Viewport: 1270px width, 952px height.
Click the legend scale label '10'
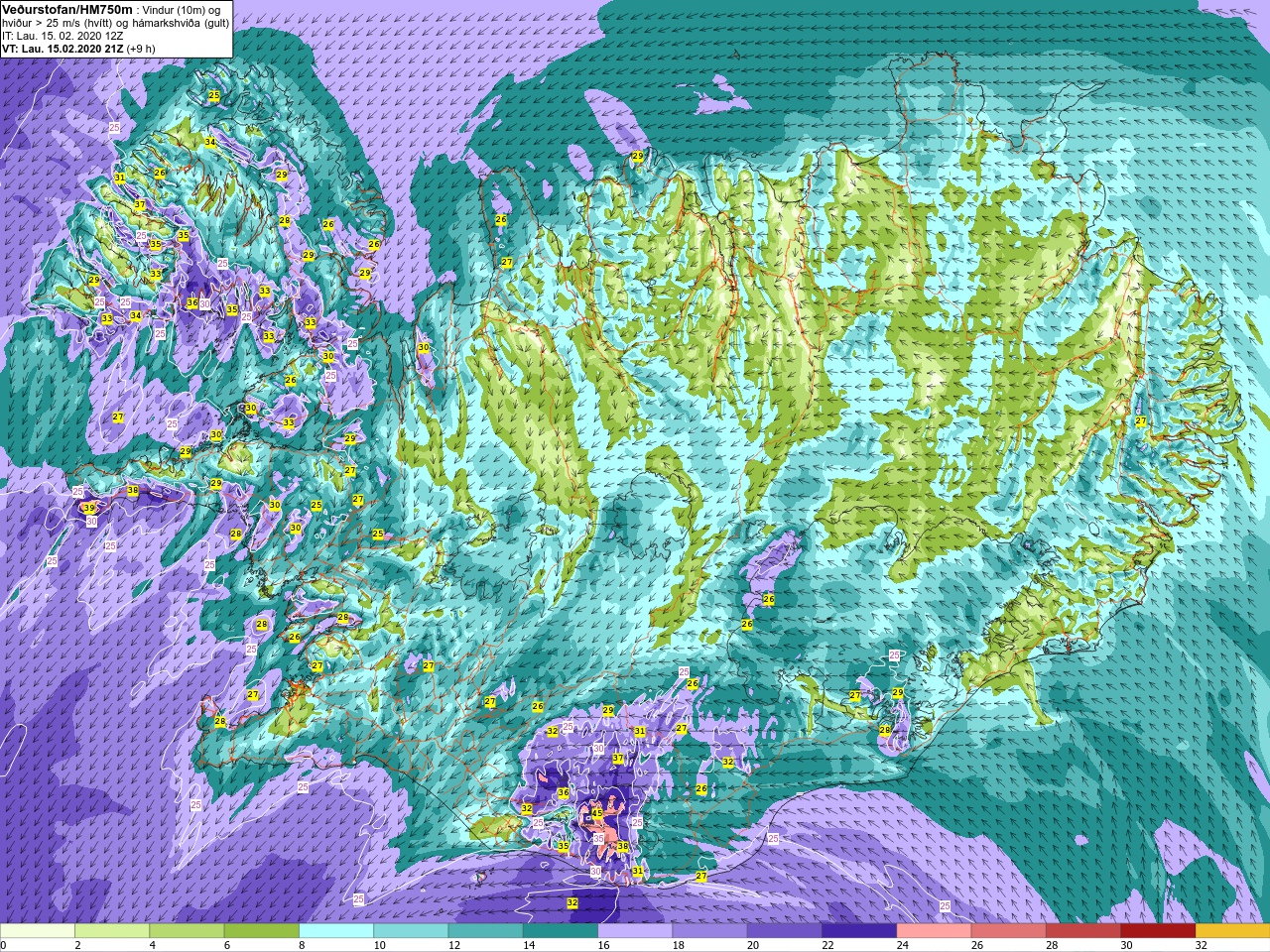pyautogui.click(x=380, y=945)
